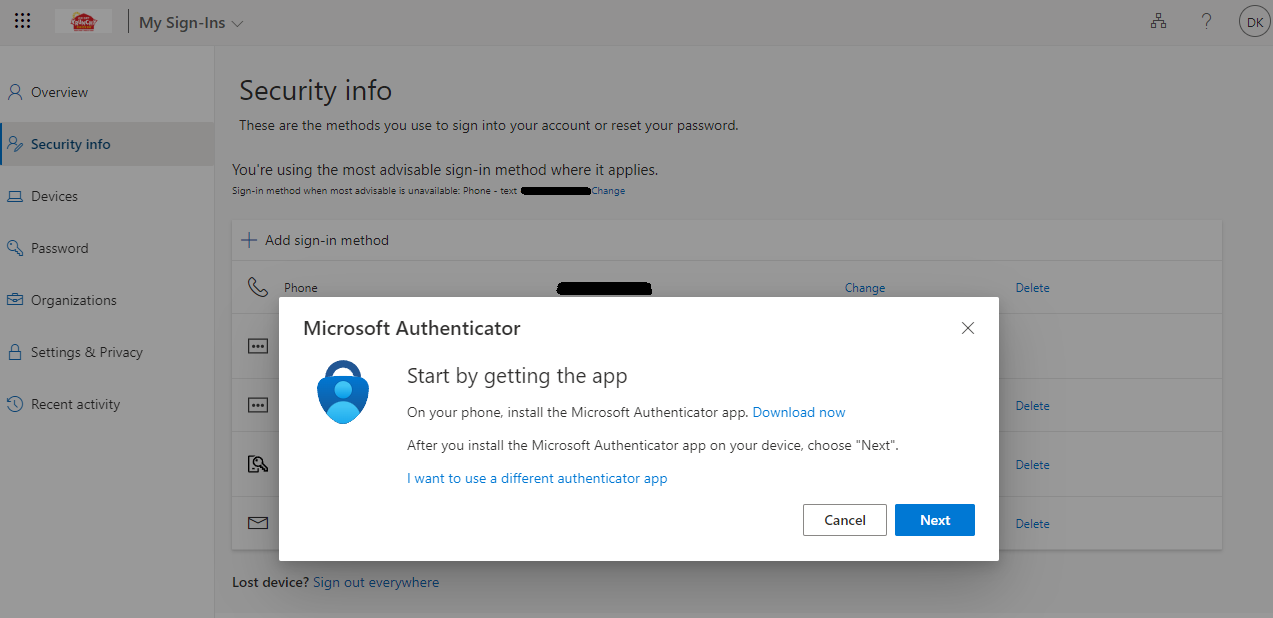View Recent activity in sidebar
The image size is (1273, 618).
75,404
